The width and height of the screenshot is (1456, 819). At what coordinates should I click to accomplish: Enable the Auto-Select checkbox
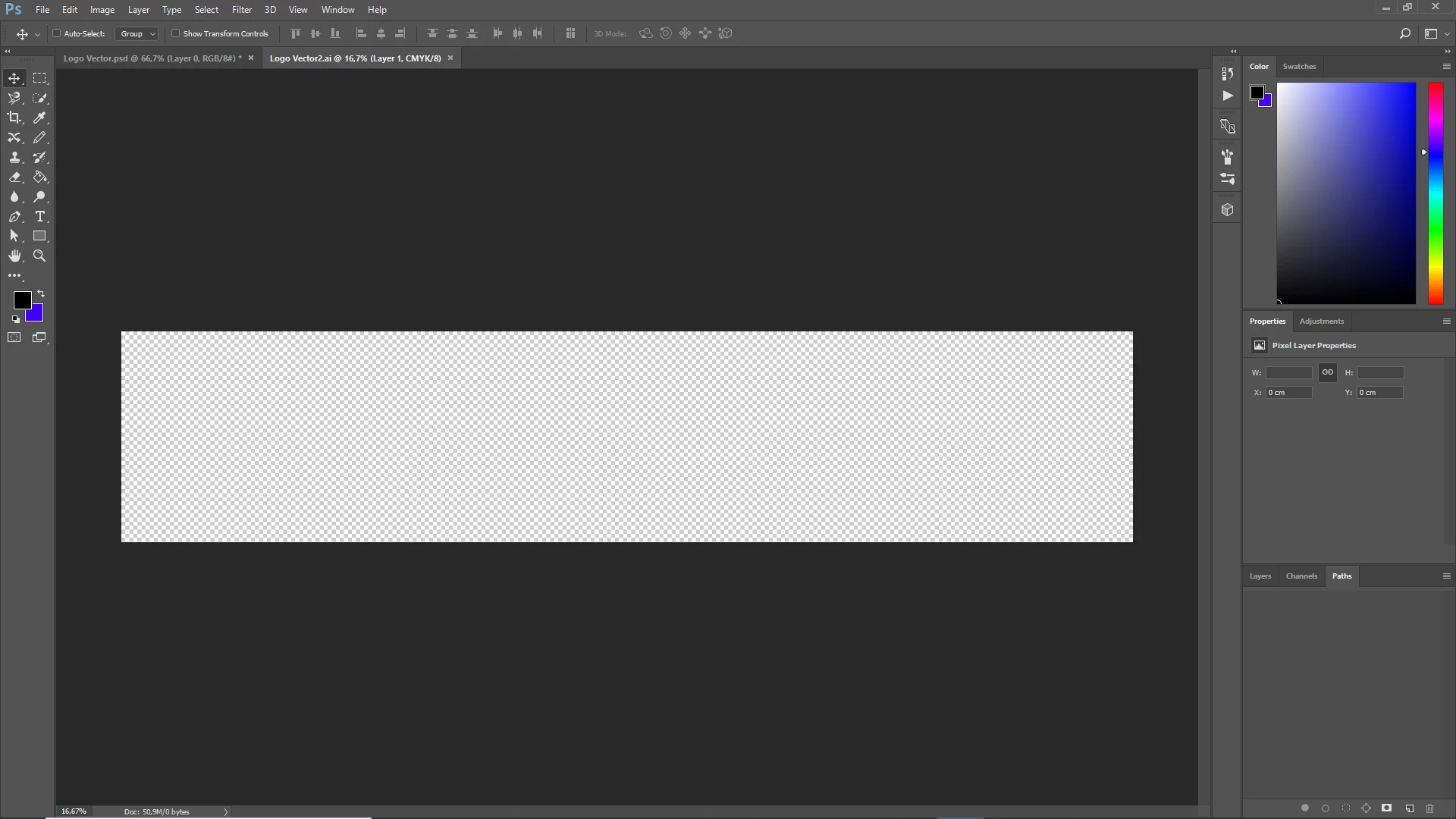(57, 33)
